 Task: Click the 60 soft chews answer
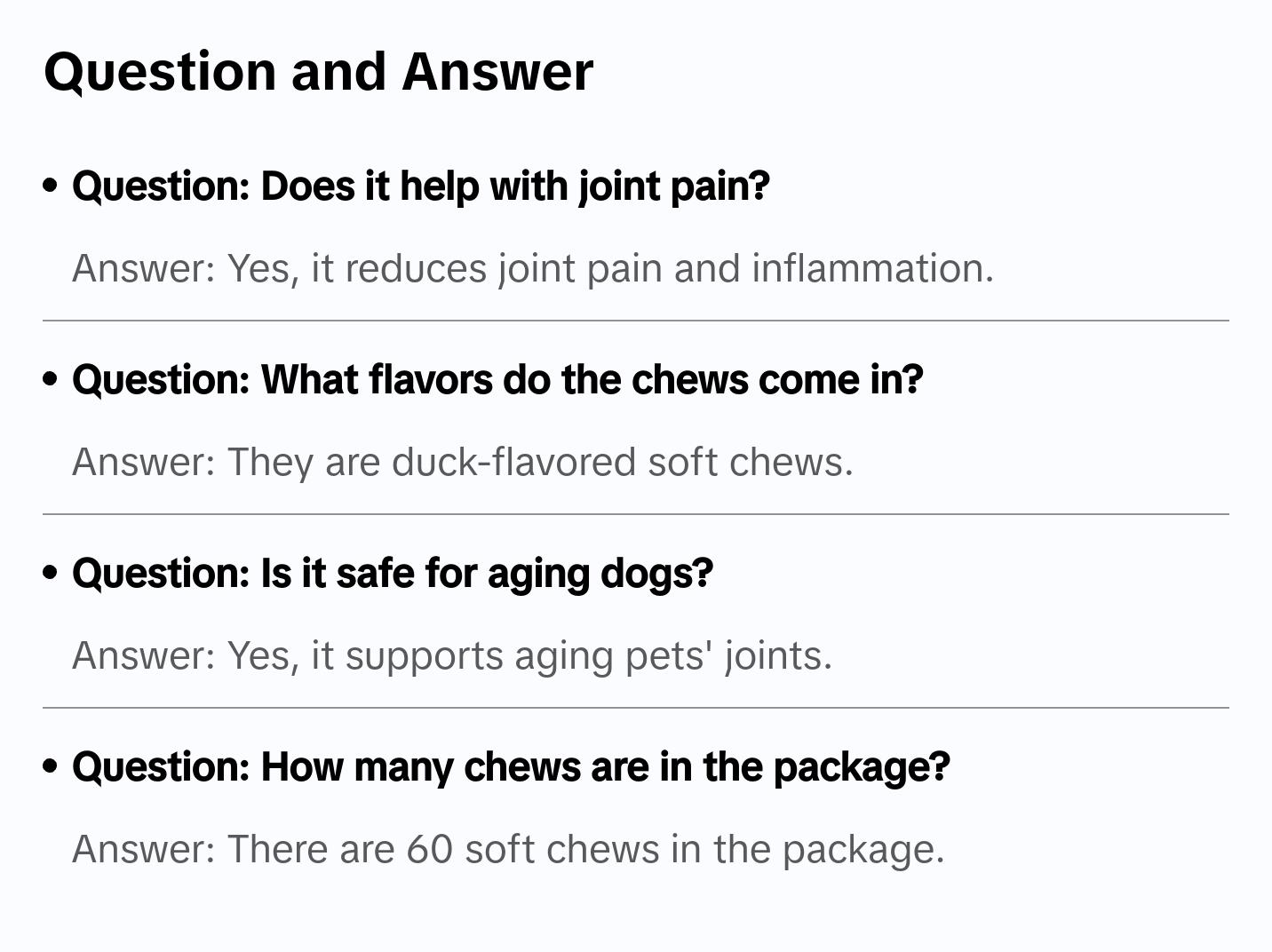[x=507, y=849]
